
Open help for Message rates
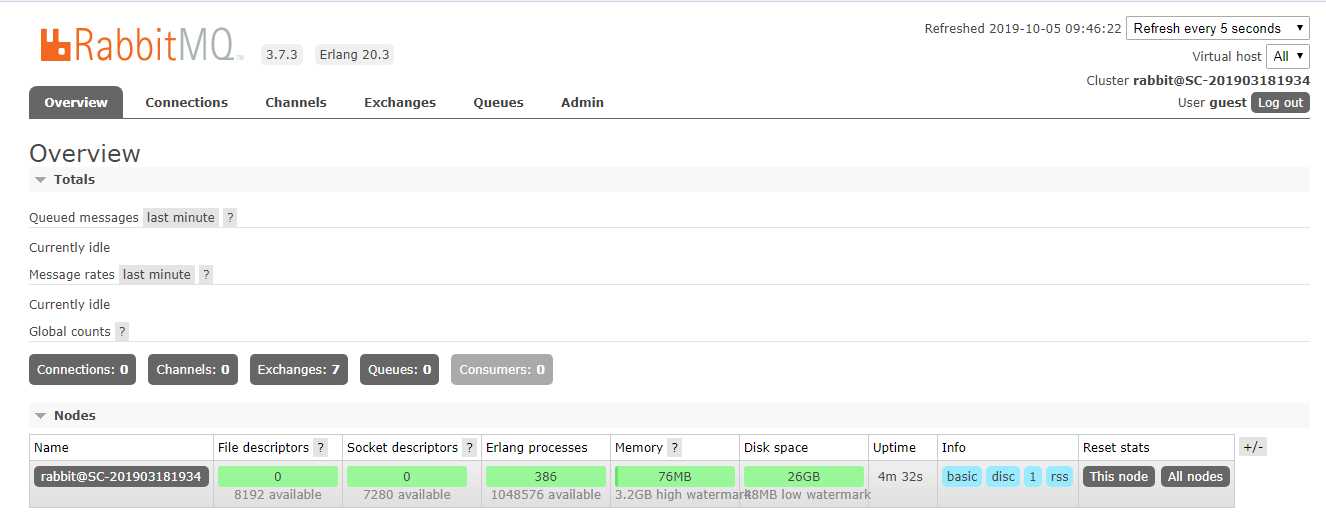point(206,274)
